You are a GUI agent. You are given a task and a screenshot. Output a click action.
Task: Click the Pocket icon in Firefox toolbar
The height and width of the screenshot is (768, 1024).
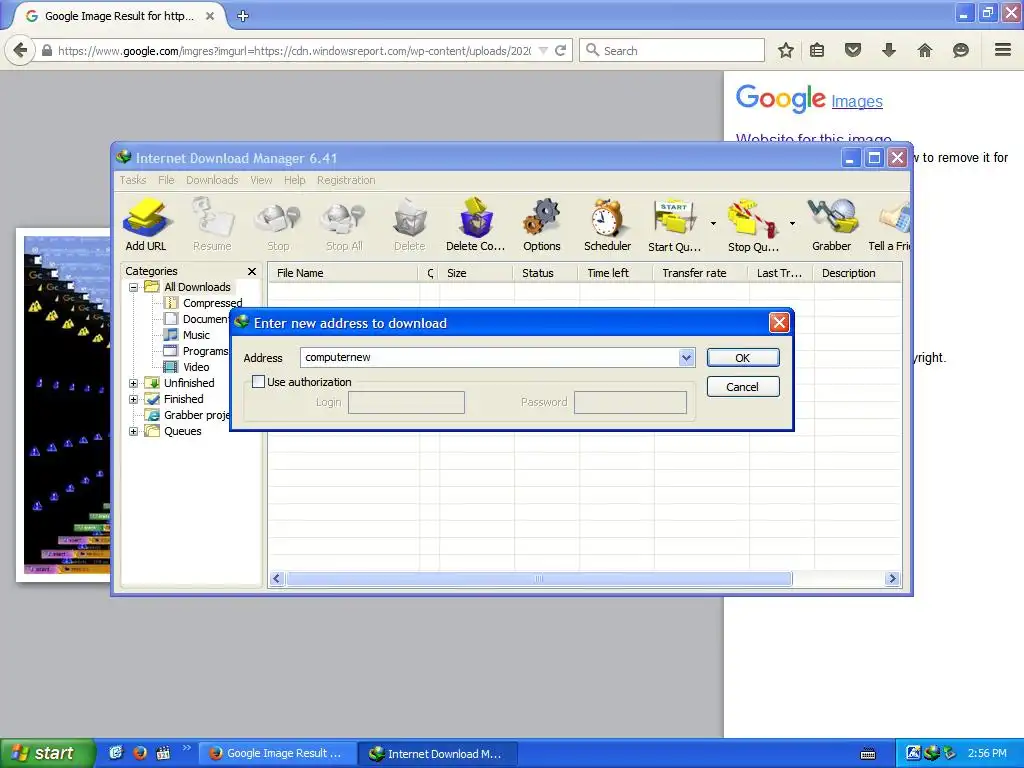(x=853, y=50)
